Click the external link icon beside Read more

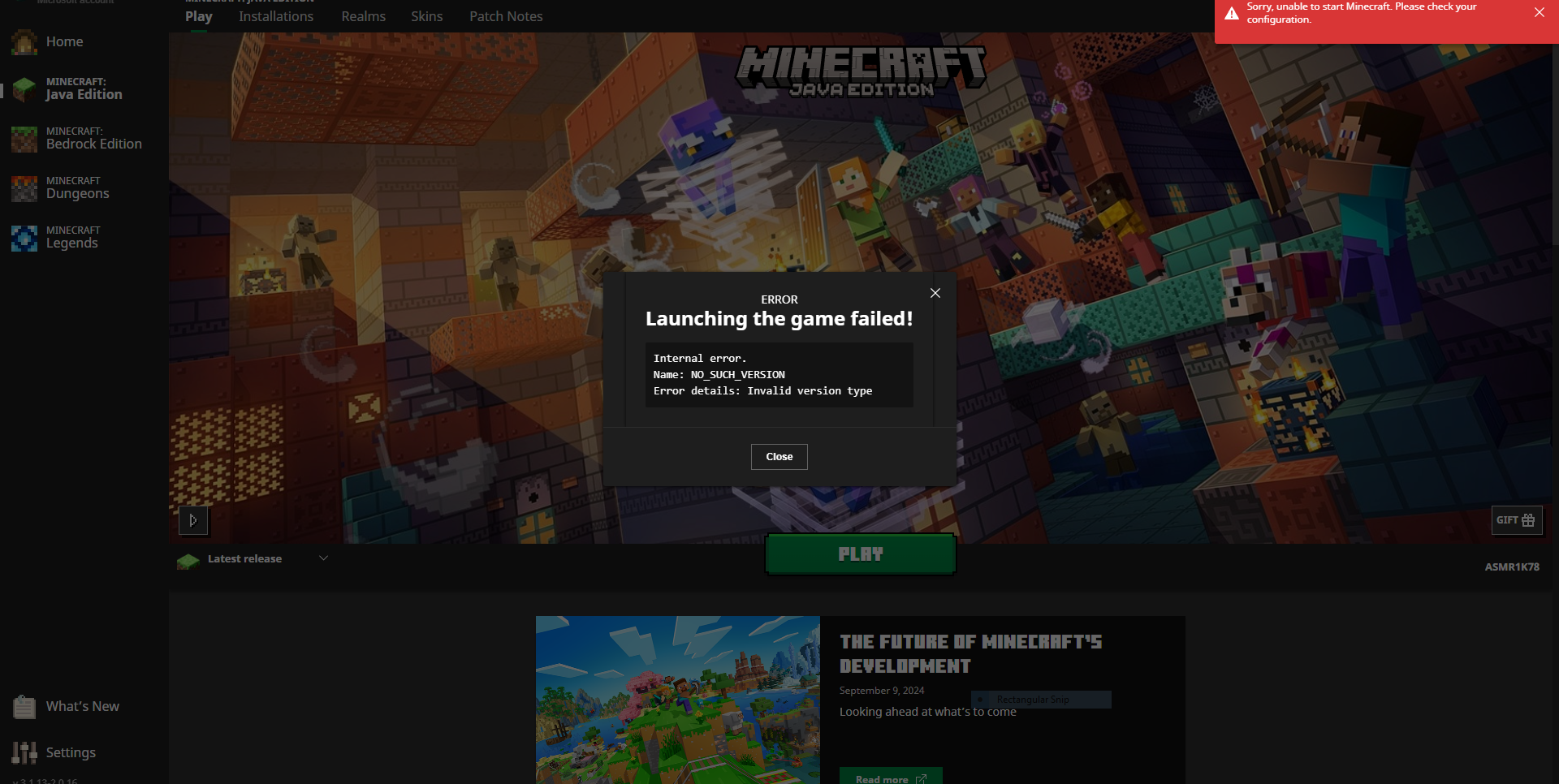[x=921, y=779]
